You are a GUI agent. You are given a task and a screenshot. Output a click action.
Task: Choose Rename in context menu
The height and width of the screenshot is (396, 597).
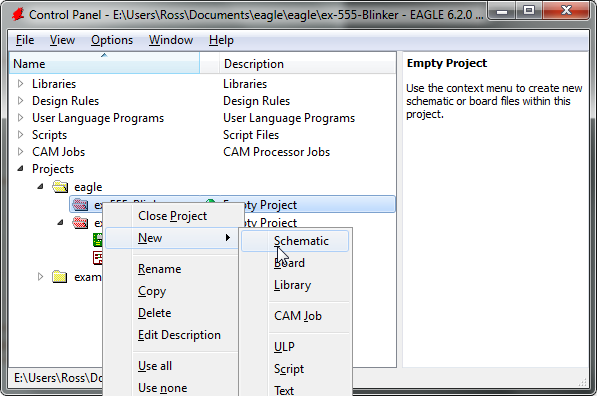[x=172, y=269]
